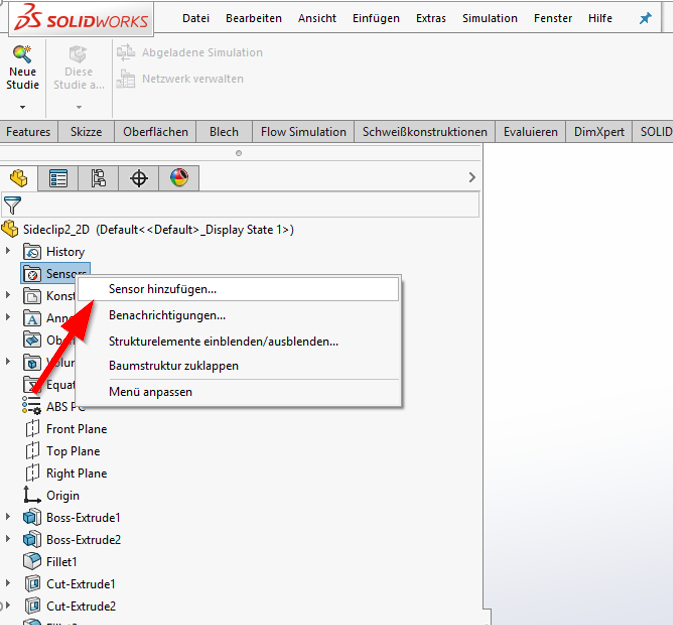Select the Front Plane tree item

click(76, 429)
